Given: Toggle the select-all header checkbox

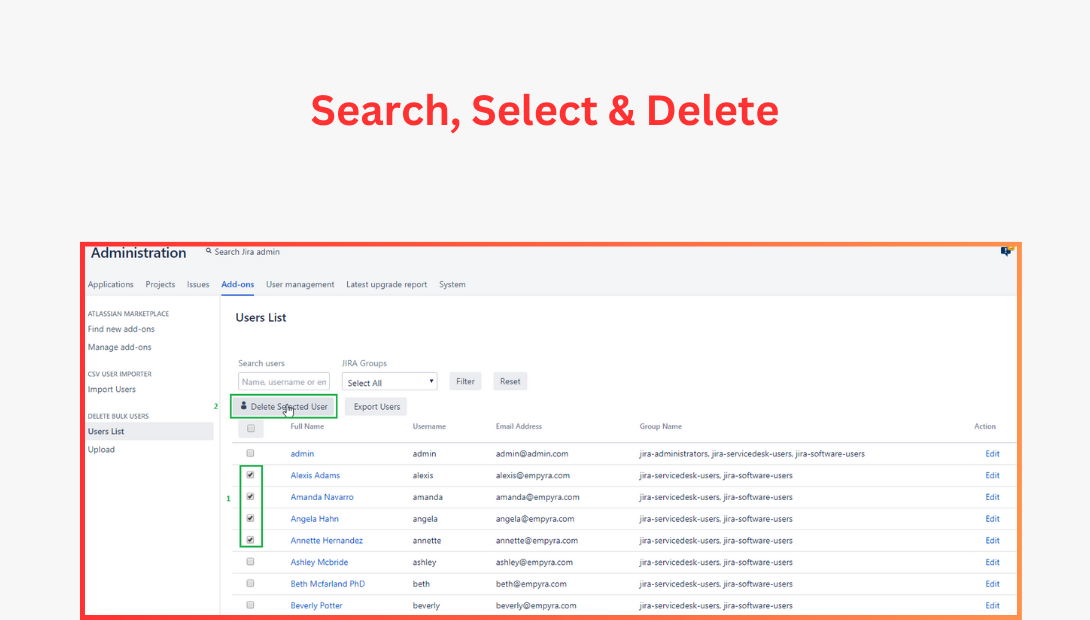Looking at the screenshot, I should click(x=251, y=428).
